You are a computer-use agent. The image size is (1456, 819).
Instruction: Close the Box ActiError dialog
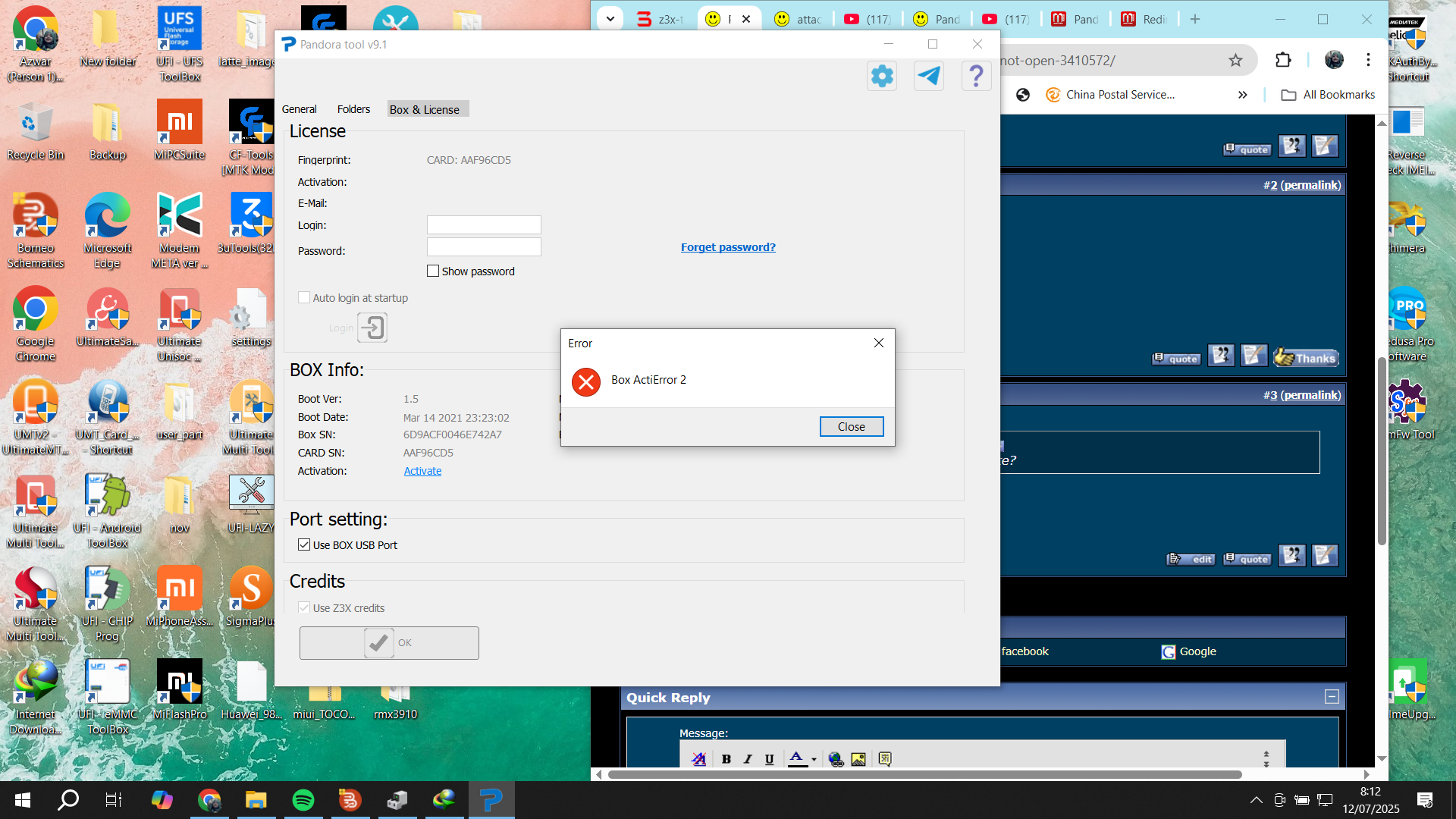click(x=851, y=427)
